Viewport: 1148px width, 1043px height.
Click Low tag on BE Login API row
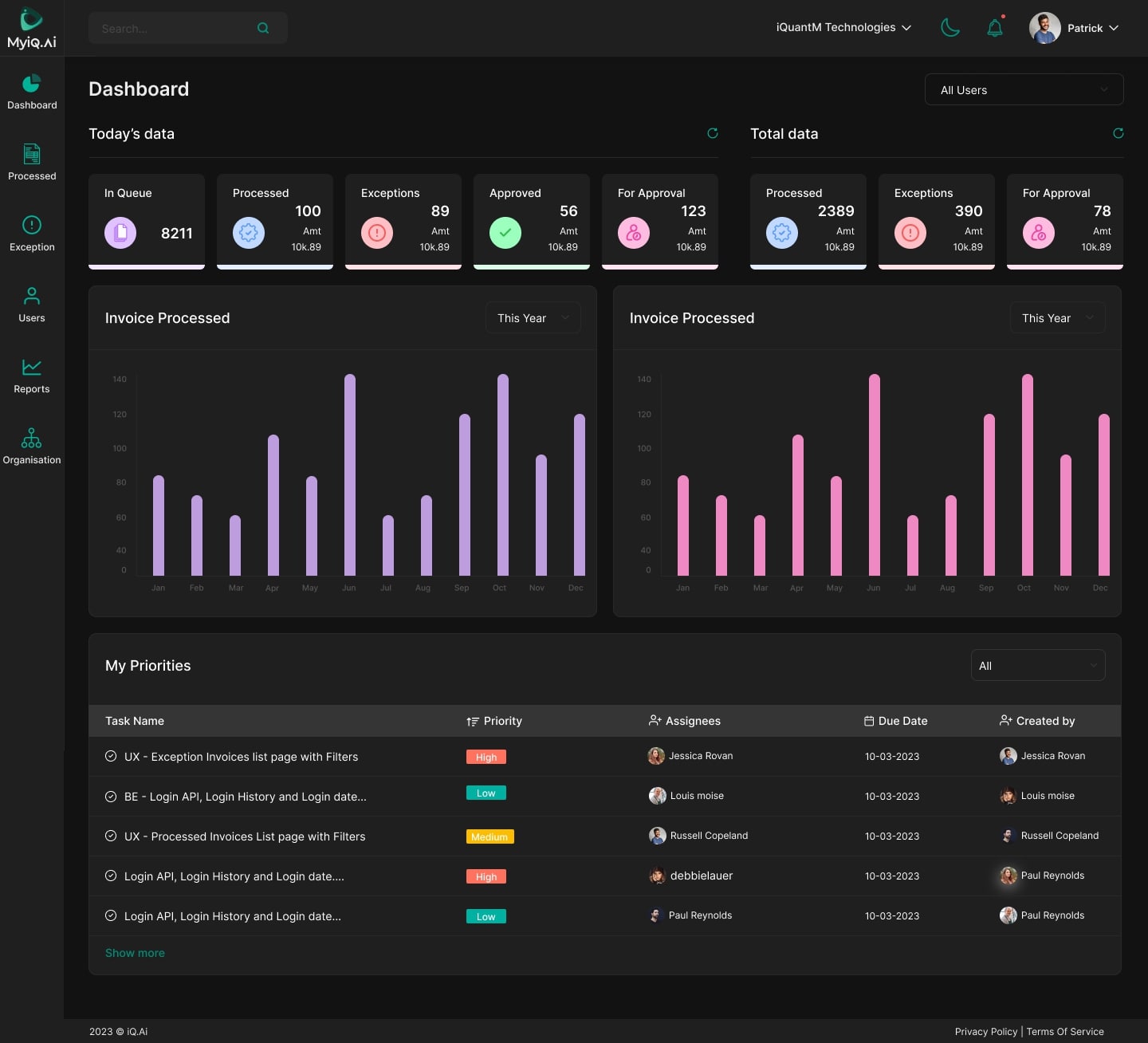click(x=486, y=793)
